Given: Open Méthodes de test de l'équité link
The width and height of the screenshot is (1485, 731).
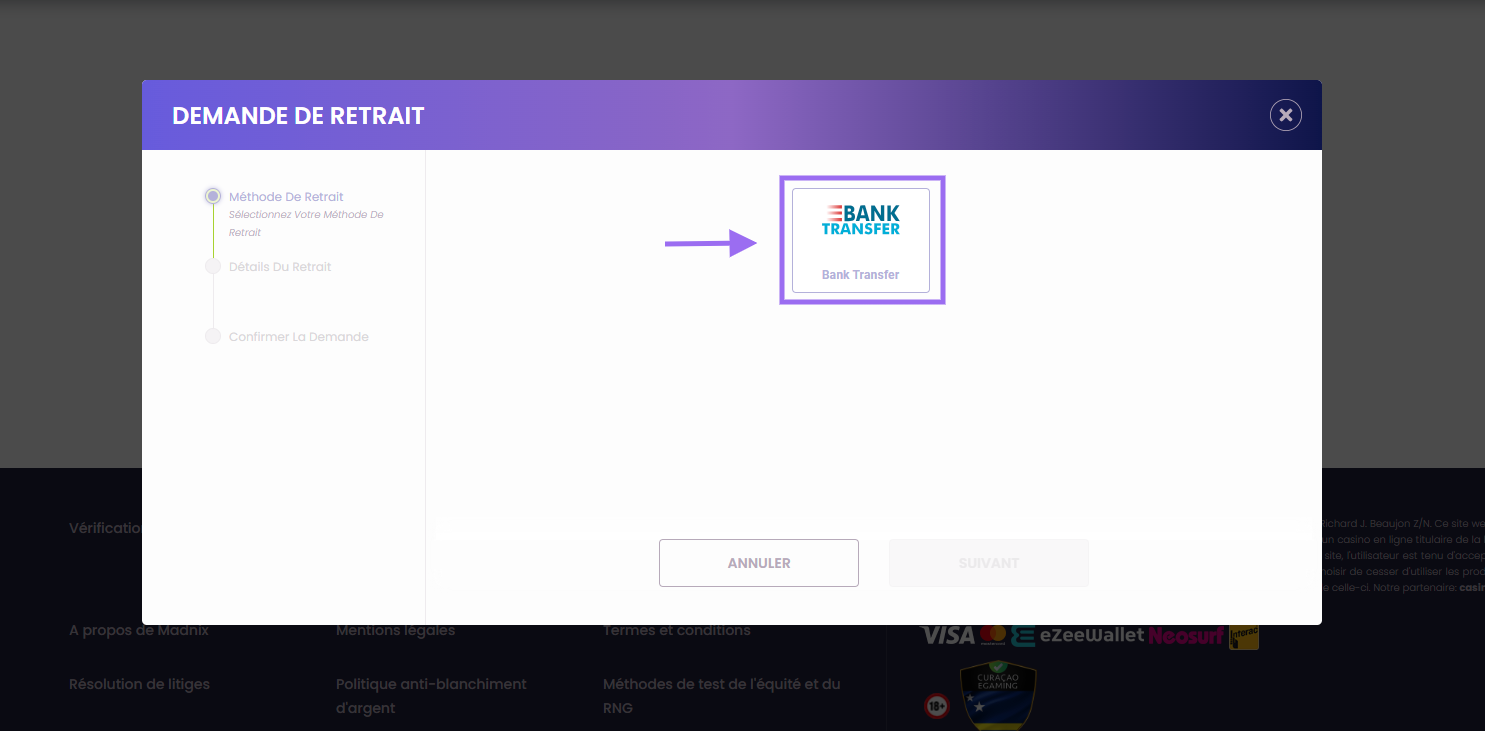Looking at the screenshot, I should (x=721, y=696).
